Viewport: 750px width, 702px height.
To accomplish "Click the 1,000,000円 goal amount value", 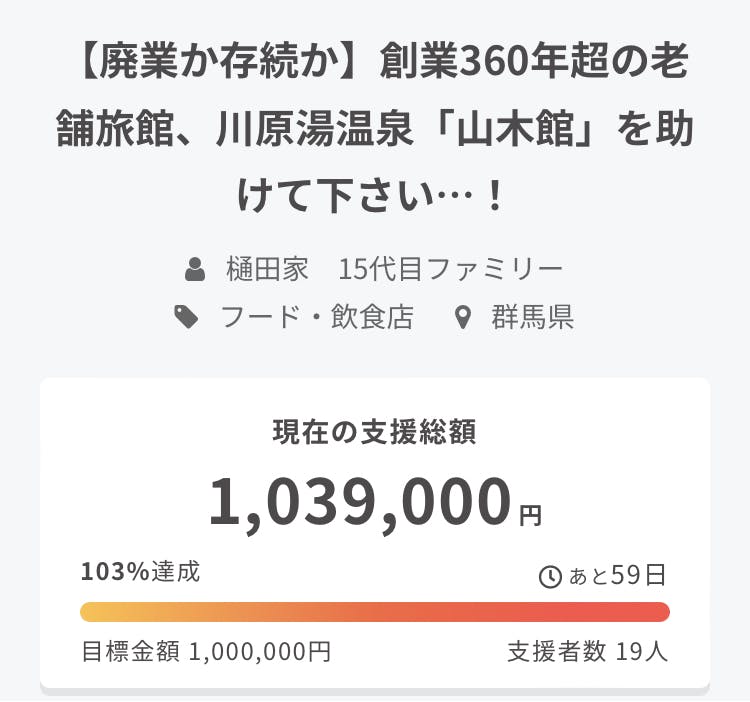I will (259, 652).
